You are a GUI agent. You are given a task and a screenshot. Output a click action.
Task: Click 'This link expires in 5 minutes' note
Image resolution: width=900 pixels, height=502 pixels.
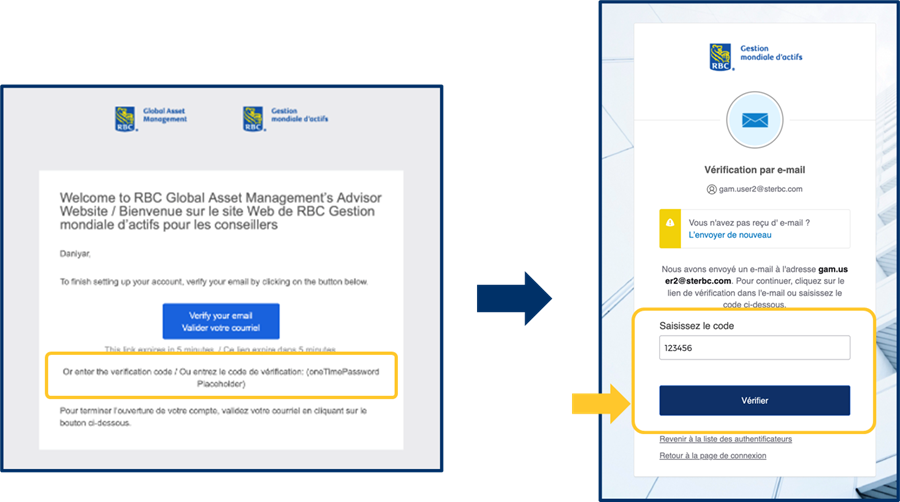(x=220, y=349)
